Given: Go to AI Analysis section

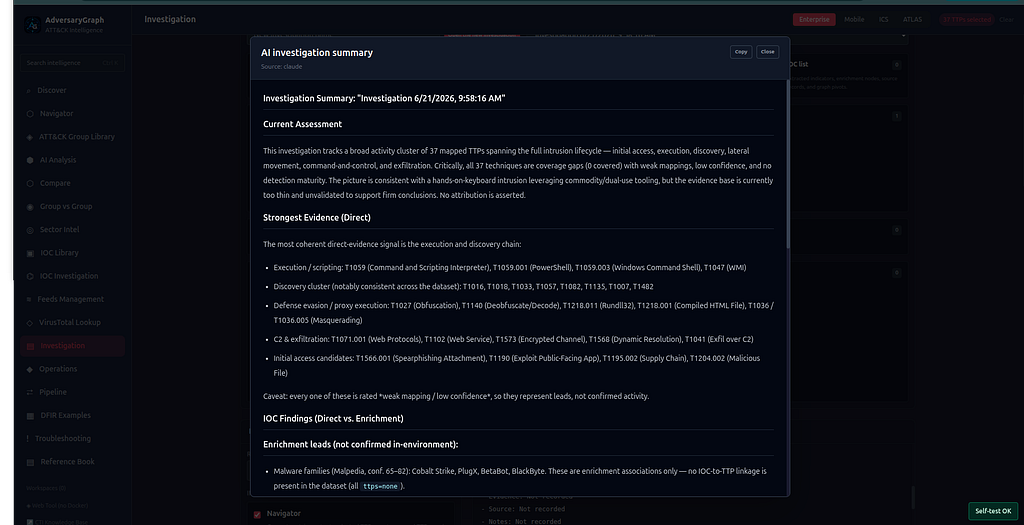Looking at the screenshot, I should [x=72, y=160].
